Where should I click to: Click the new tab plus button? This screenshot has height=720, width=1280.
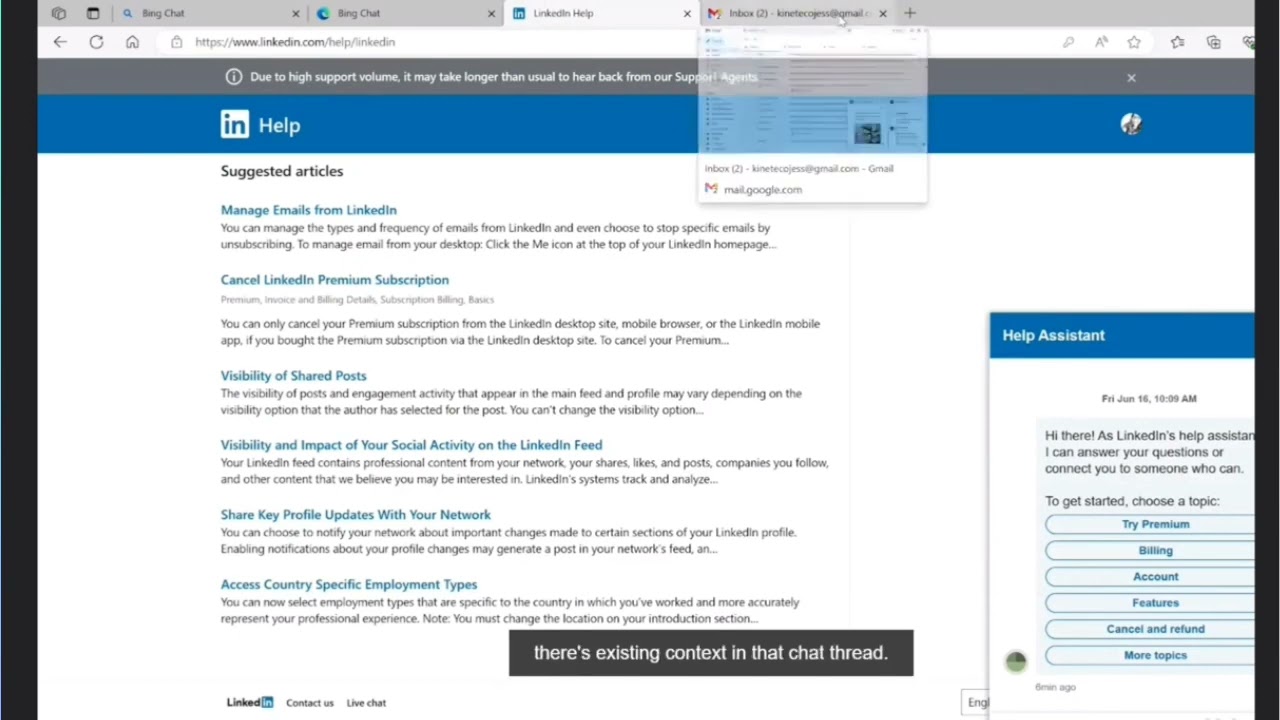[x=909, y=13]
